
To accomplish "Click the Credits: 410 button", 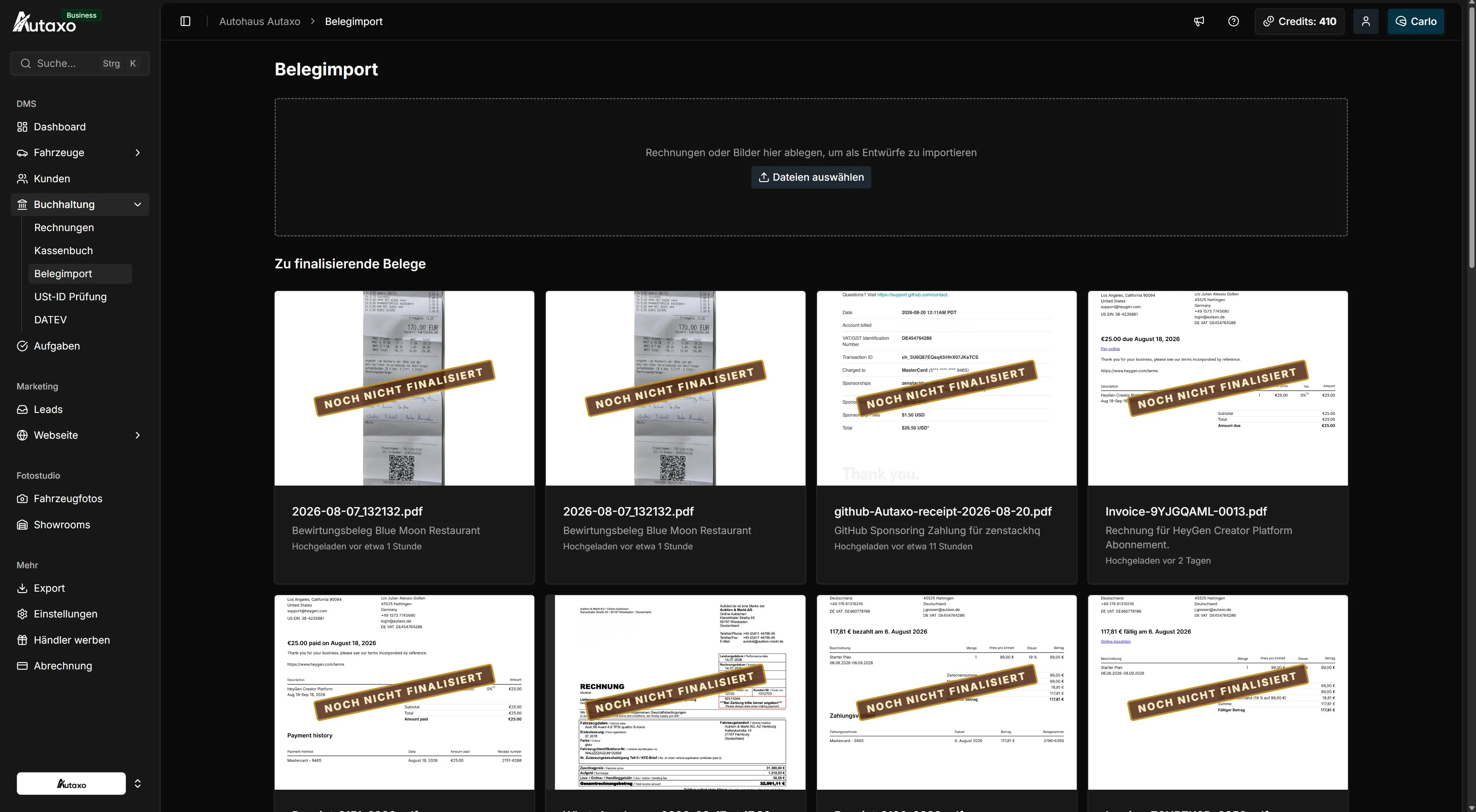I will [x=1299, y=21].
